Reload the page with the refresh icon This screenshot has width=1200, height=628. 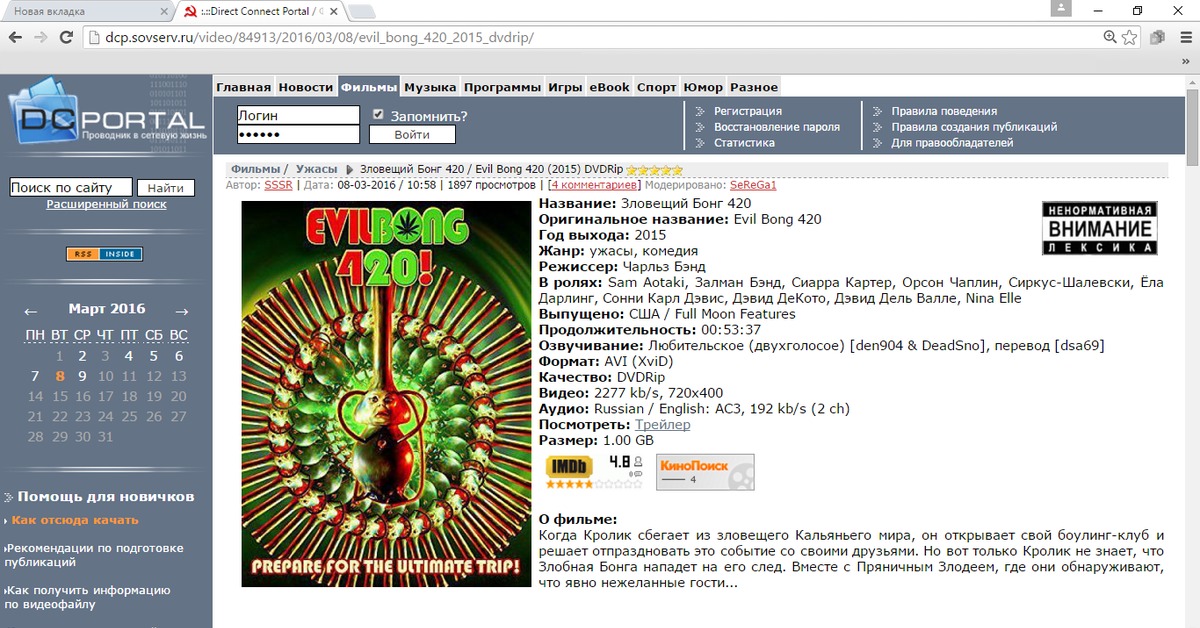pos(66,37)
